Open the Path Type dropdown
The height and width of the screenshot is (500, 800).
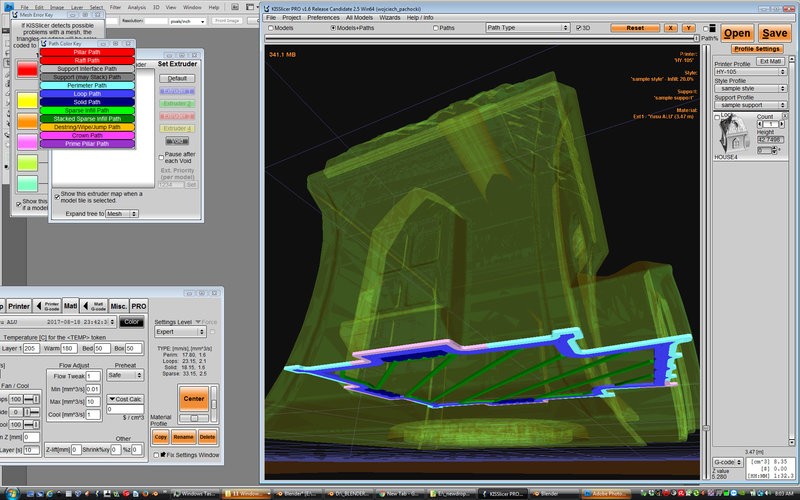527,28
